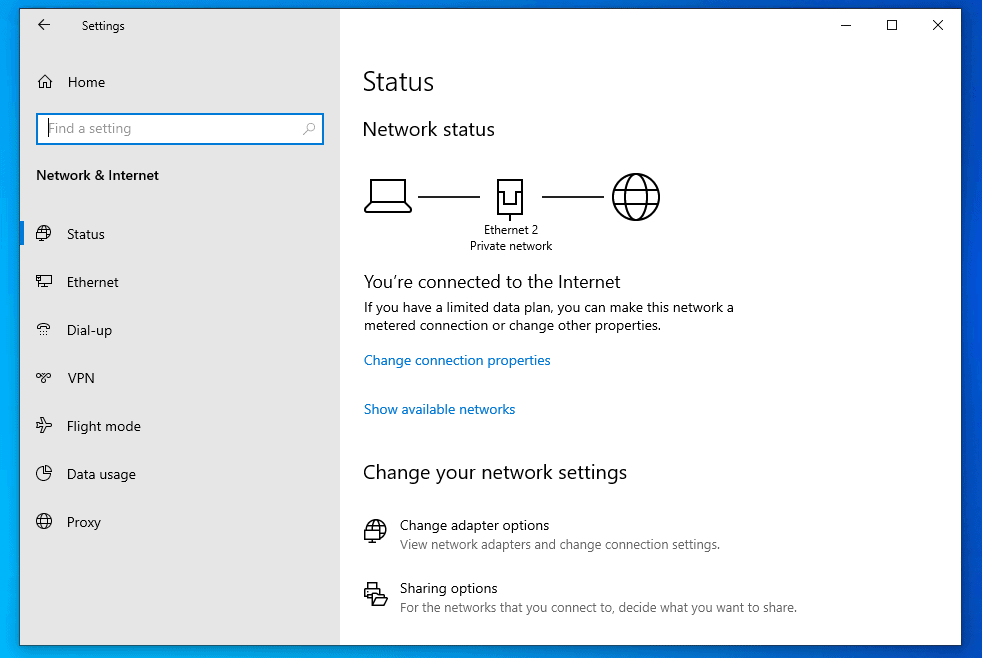Click the search magnifier icon
This screenshot has width=982, height=658.
click(x=309, y=129)
